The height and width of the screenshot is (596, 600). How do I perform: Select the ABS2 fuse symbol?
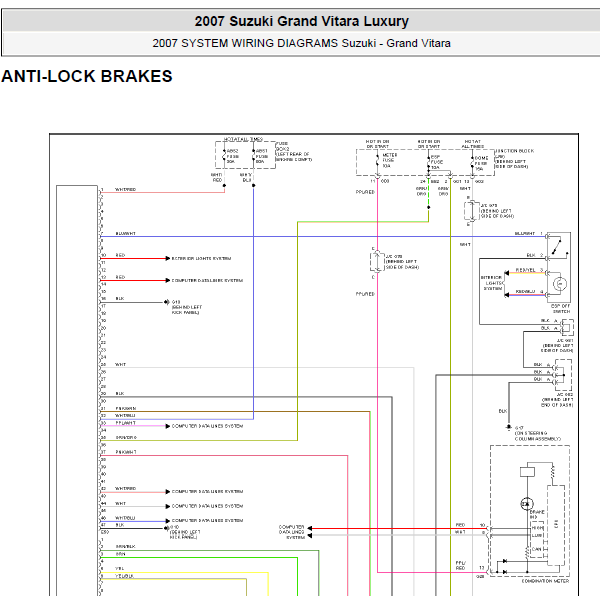[224, 156]
